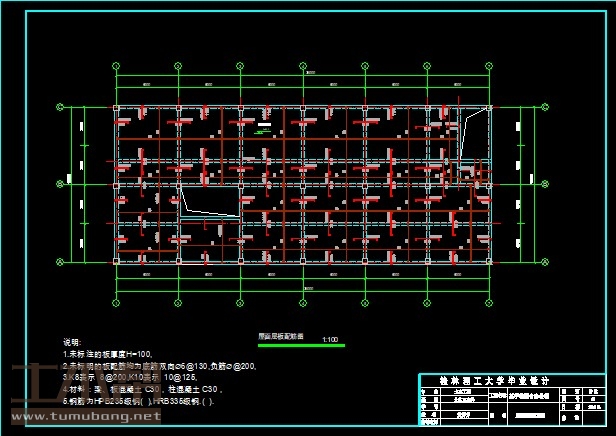Click the upper row axis bubble on left side

coord(60,108)
